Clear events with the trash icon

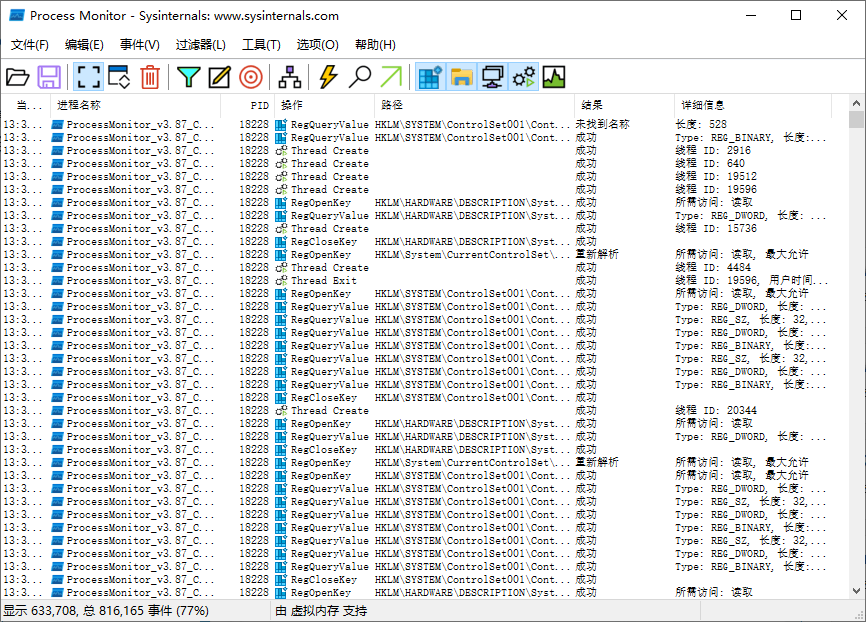tap(149, 77)
